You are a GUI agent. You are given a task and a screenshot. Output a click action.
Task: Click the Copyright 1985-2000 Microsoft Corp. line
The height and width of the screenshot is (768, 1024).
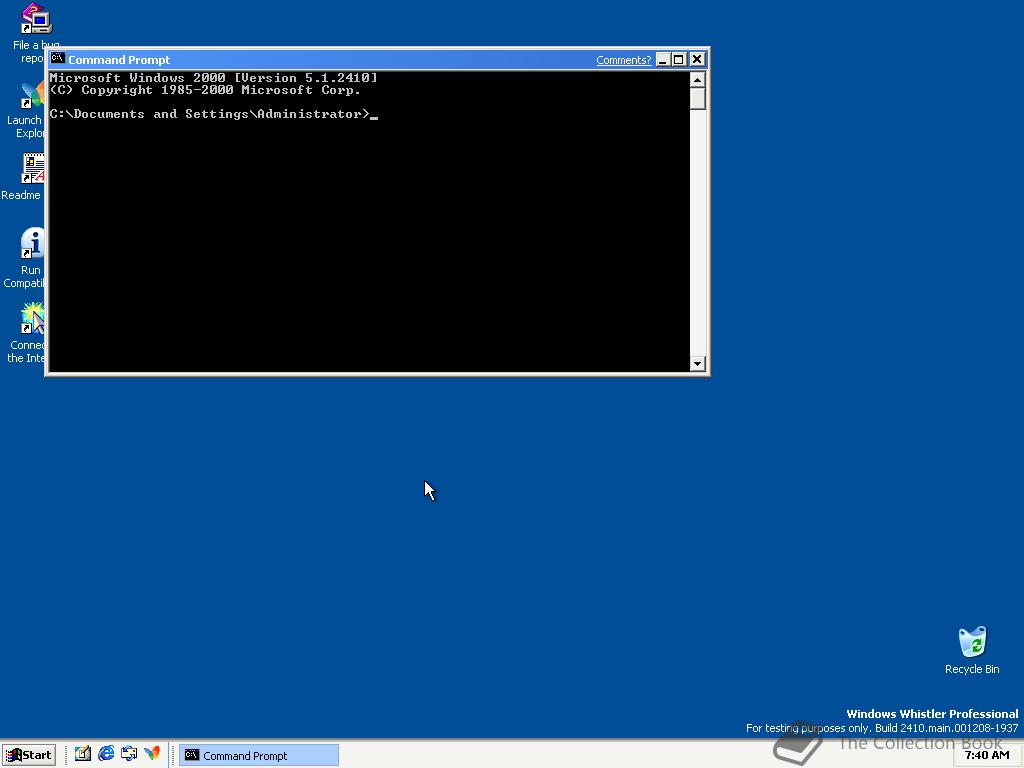click(x=205, y=90)
